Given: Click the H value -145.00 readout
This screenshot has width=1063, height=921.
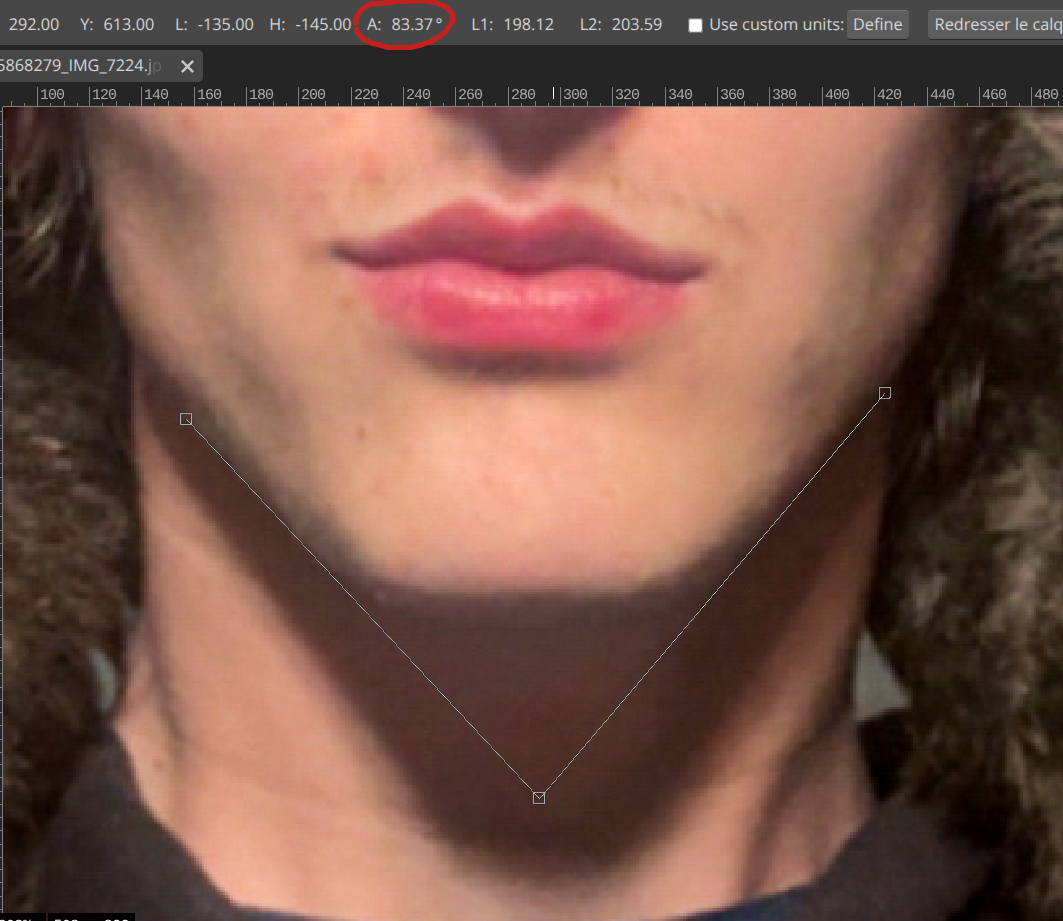Looking at the screenshot, I should tap(323, 24).
